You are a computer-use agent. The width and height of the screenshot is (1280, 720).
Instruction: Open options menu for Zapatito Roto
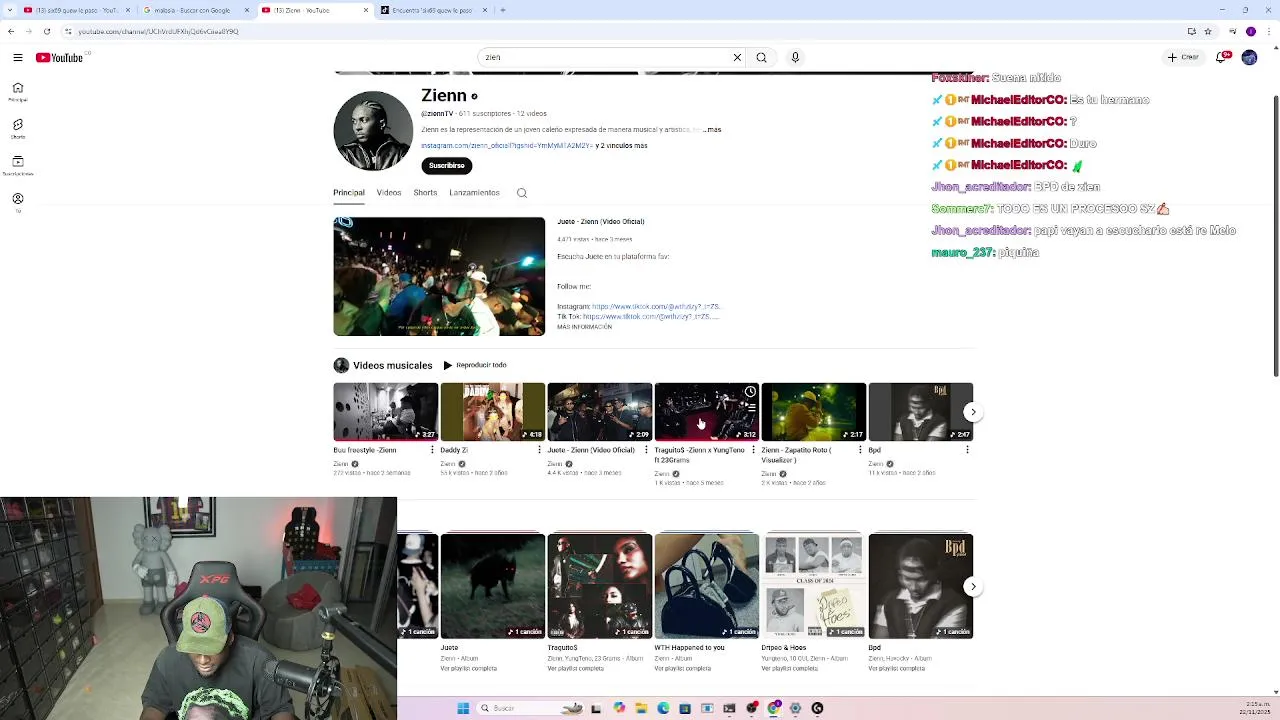pyautogui.click(x=860, y=450)
